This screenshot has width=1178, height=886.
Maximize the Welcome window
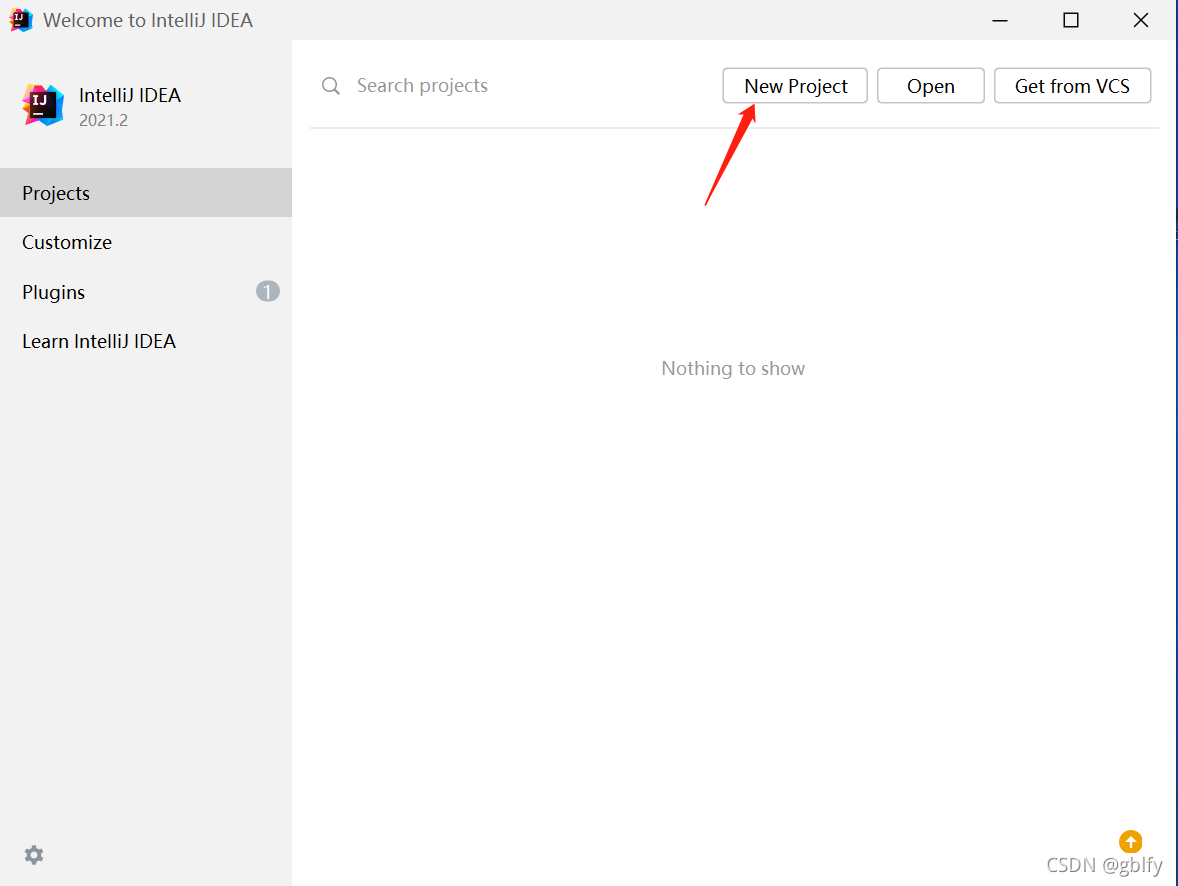point(1071,20)
